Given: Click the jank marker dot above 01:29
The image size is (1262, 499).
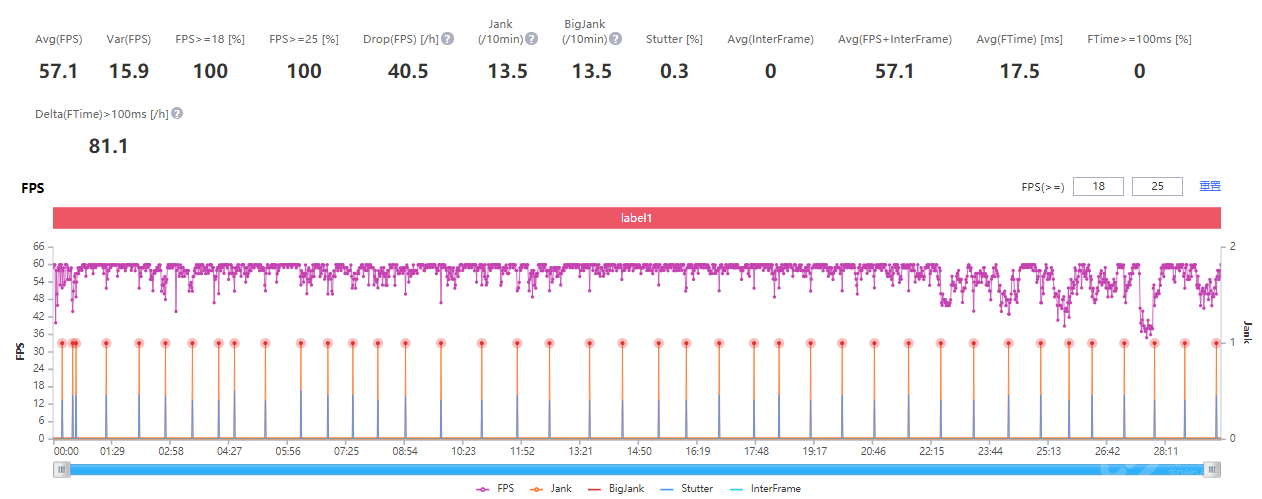Looking at the screenshot, I should 106,343.
